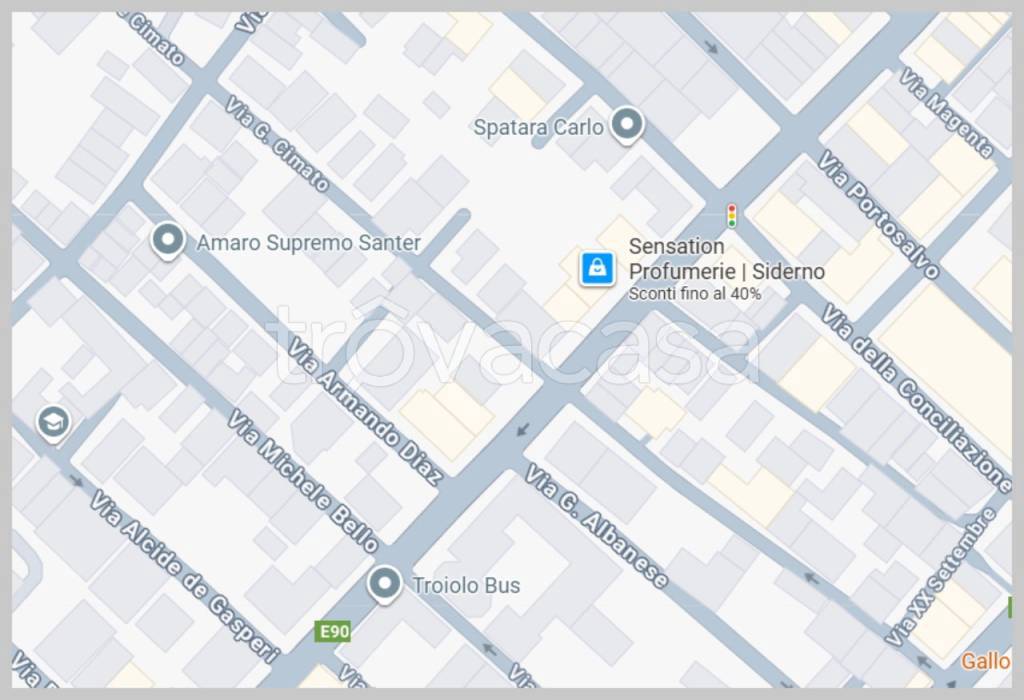Click the orange Gallo place label
This screenshot has width=1024, height=700.
[x=985, y=661]
